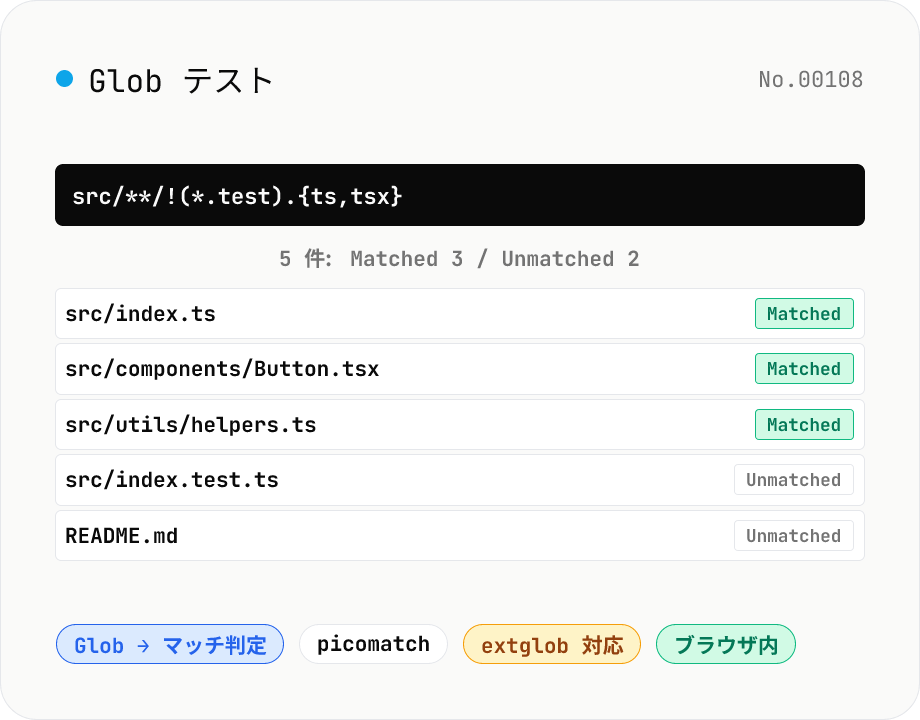The width and height of the screenshot is (920, 720).
Task: Click the Unmatched badge for README.md
Action: tap(793, 536)
